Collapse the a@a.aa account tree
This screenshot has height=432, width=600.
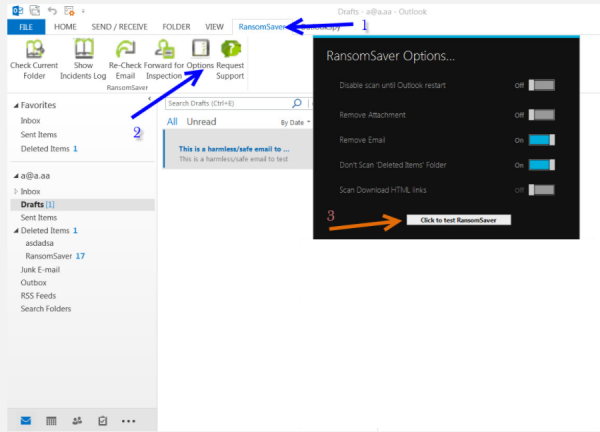(16, 176)
